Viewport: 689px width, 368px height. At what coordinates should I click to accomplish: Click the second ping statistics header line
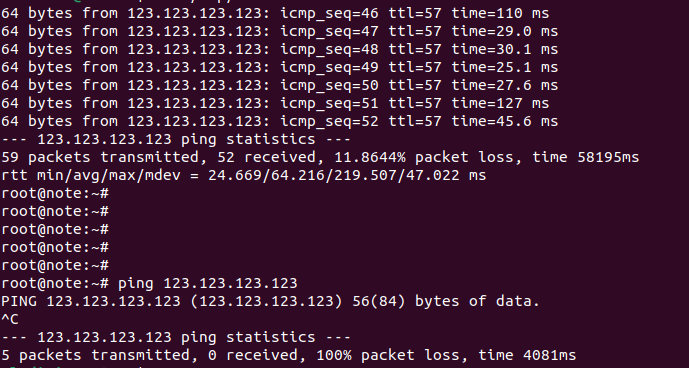(176, 337)
